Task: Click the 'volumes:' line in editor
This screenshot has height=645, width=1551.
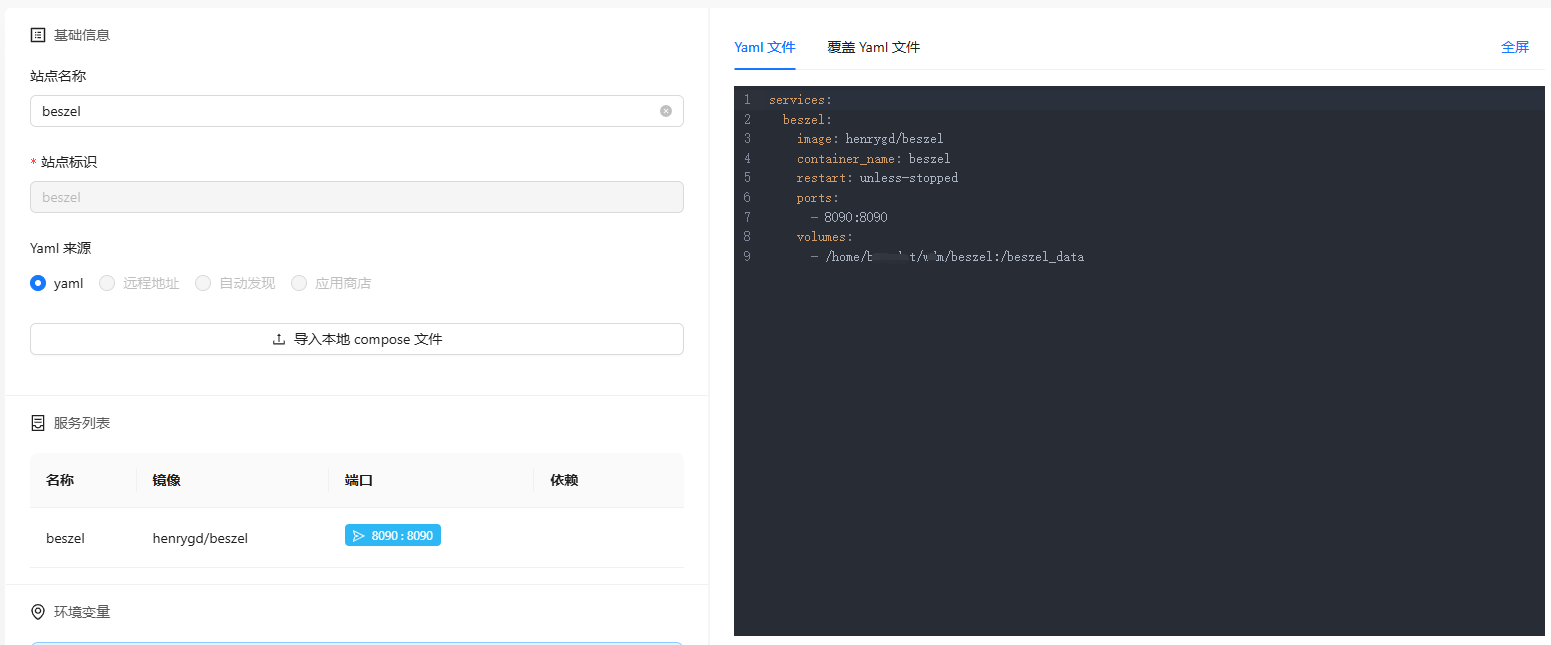Action: pyautogui.click(x=825, y=237)
